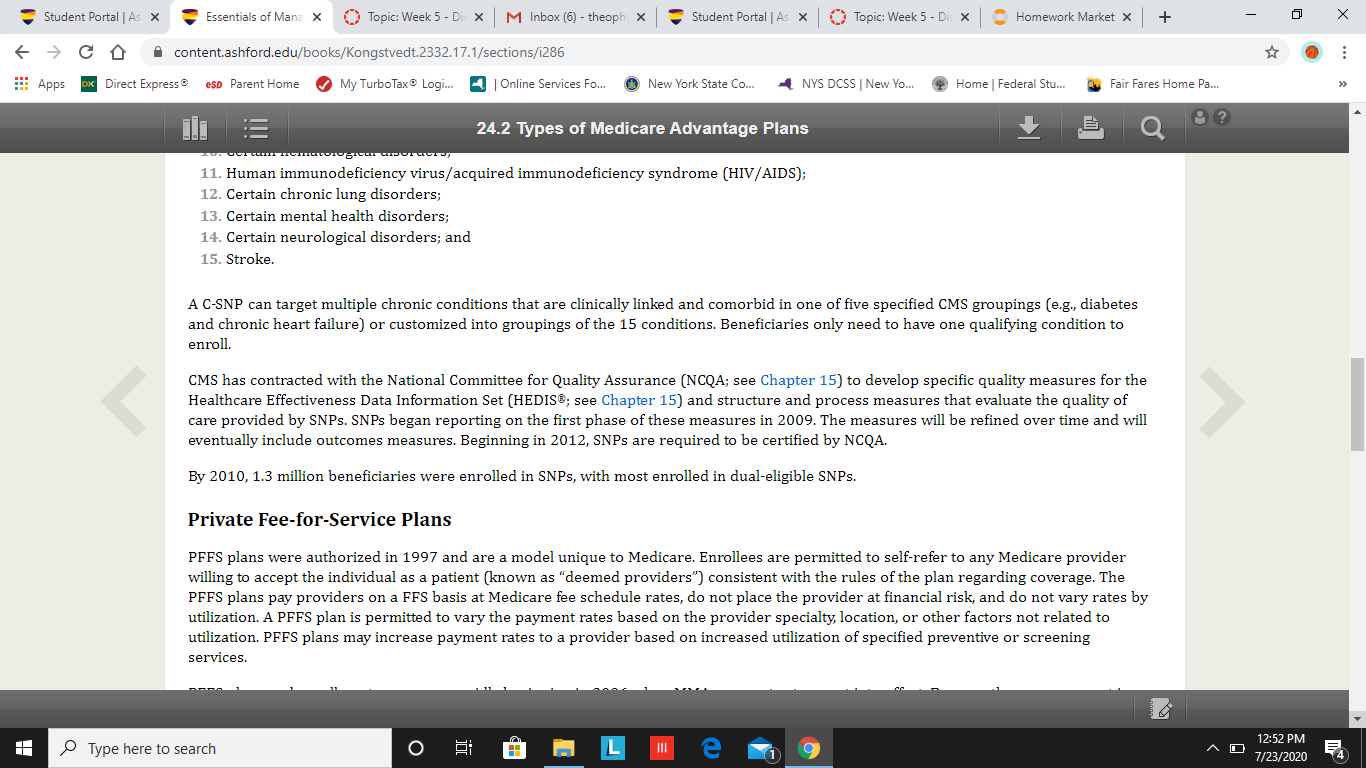1366x768 pixels.
Task: Open the Apps bookmarks shortcut
Action: 40,84
